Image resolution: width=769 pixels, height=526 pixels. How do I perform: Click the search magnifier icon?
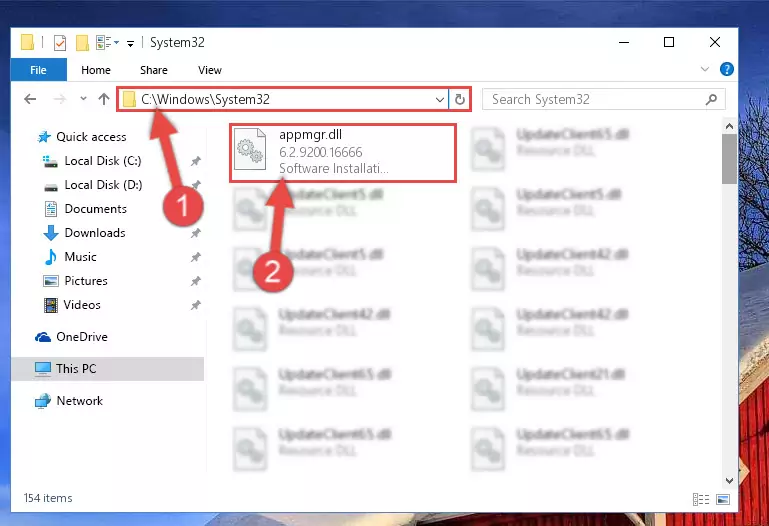[711, 100]
